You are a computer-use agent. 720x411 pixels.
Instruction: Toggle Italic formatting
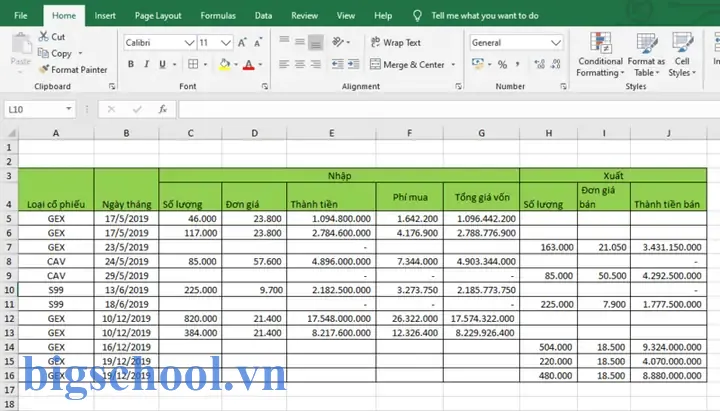coord(146,64)
